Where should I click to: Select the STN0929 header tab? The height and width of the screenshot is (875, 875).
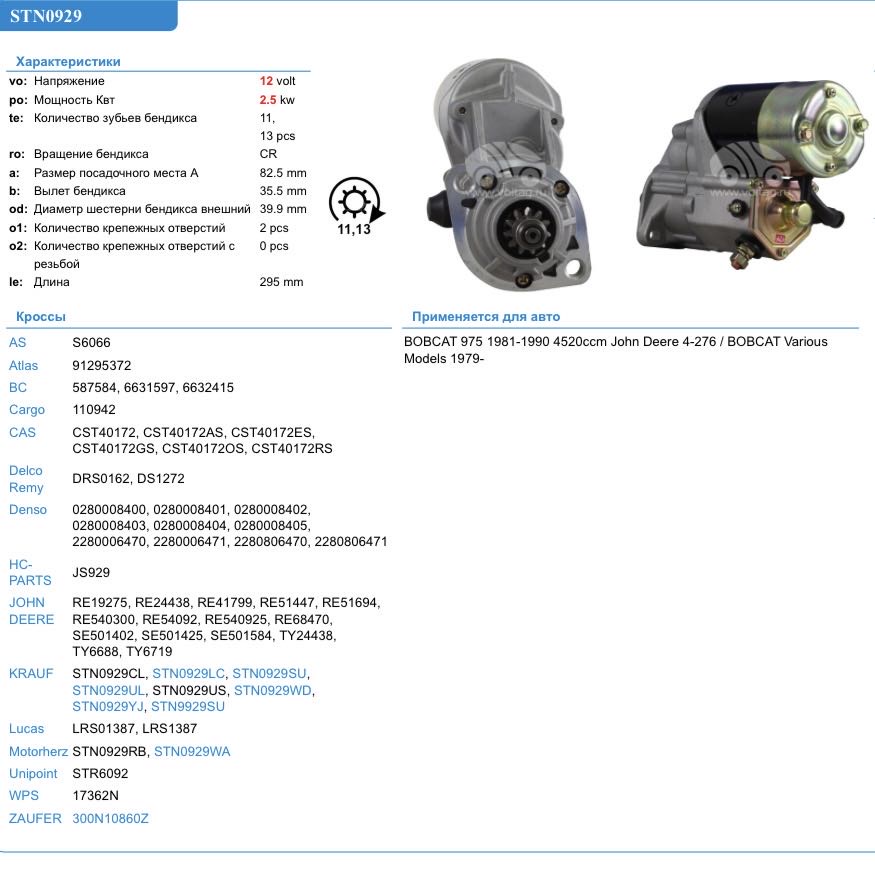pyautogui.click(x=47, y=16)
